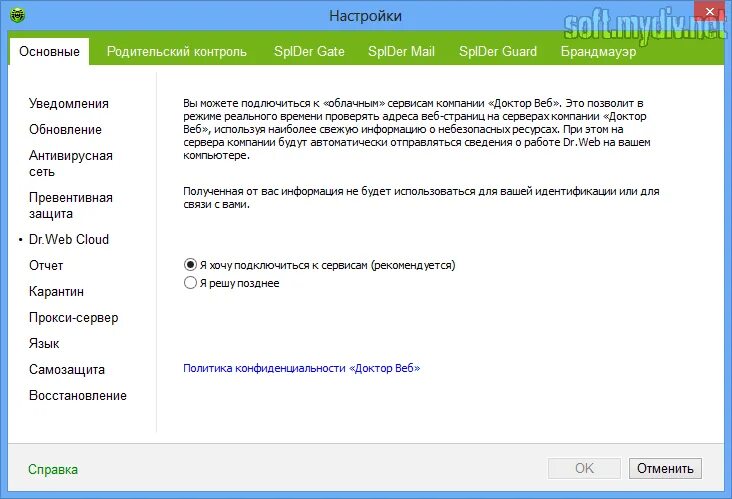Open the Брандмауэр tab
732x499 pixels.
[x=598, y=51]
